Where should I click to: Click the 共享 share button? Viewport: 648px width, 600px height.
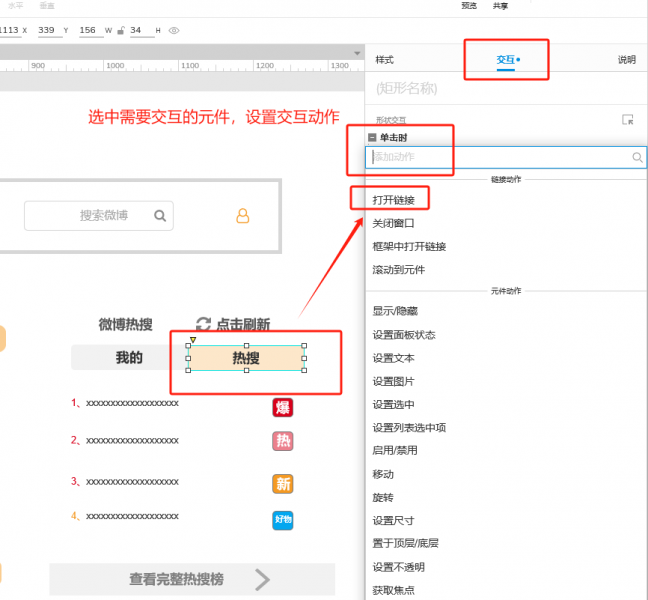[x=500, y=6]
